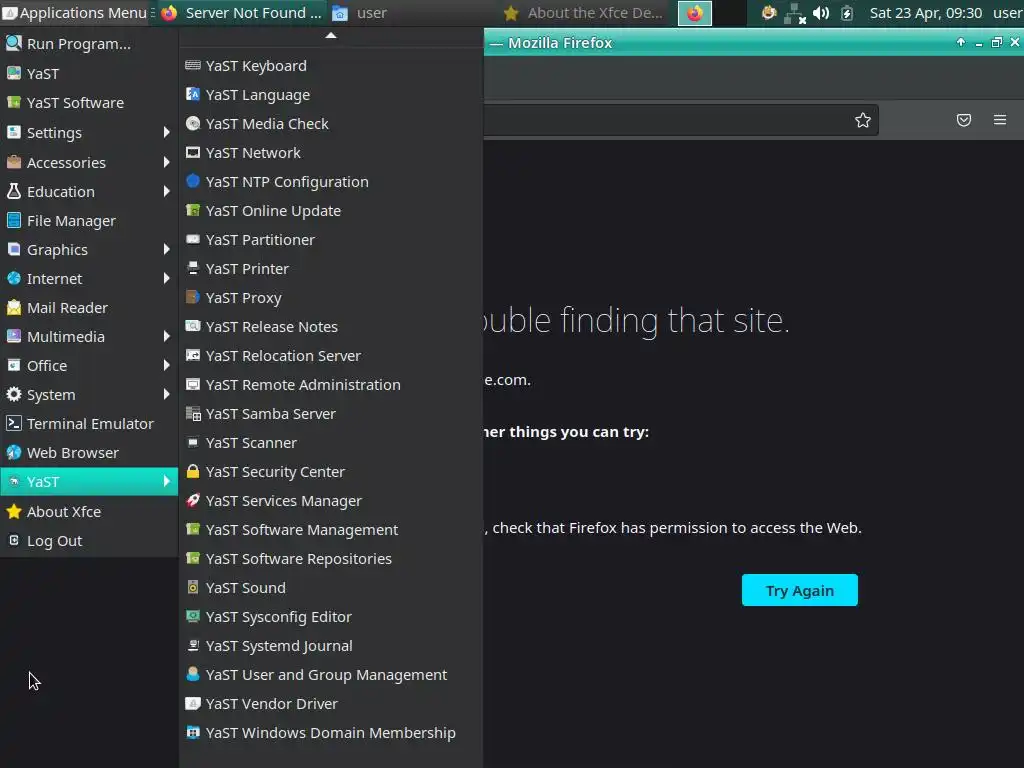The image size is (1024, 768).
Task: Click the YaST Windows Domain Membership icon
Action: [193, 732]
